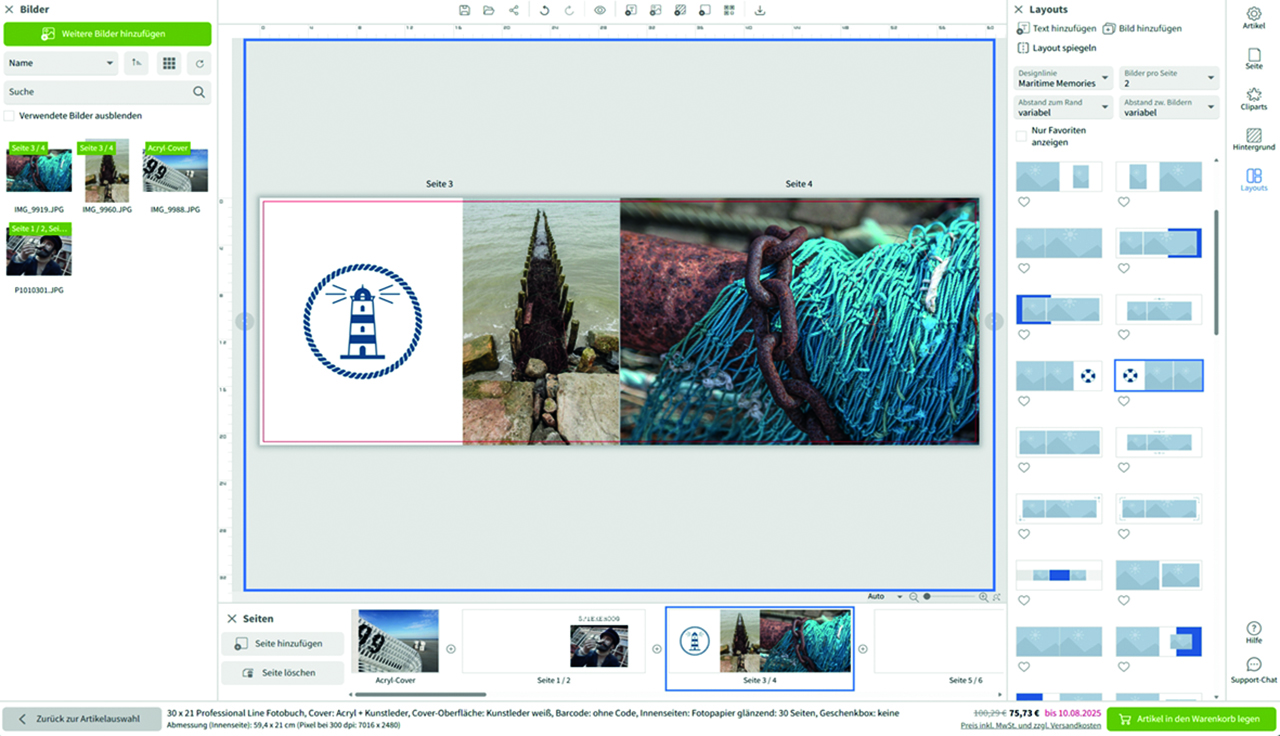Adjust the zoom slider below the canvas
Viewport: 1280px width, 736px height.
[927, 597]
